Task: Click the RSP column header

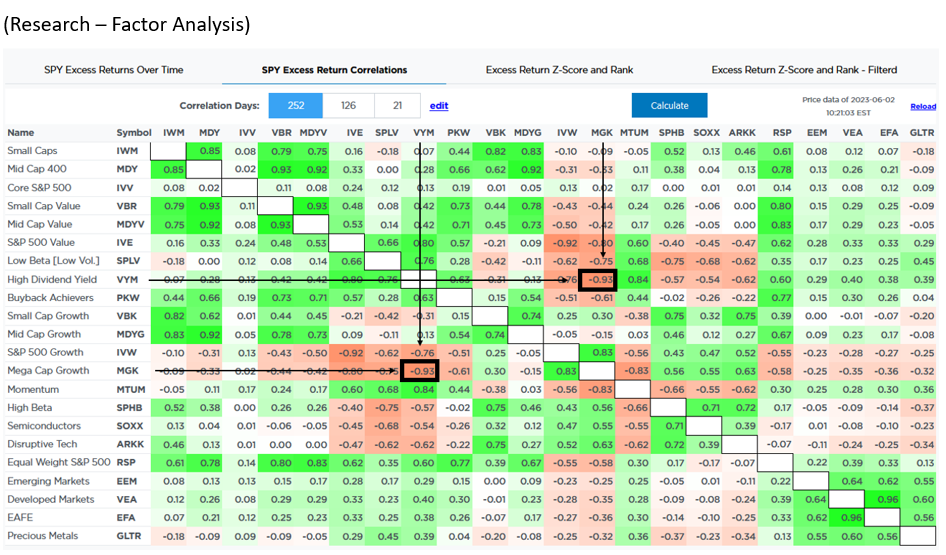Action: pos(782,133)
